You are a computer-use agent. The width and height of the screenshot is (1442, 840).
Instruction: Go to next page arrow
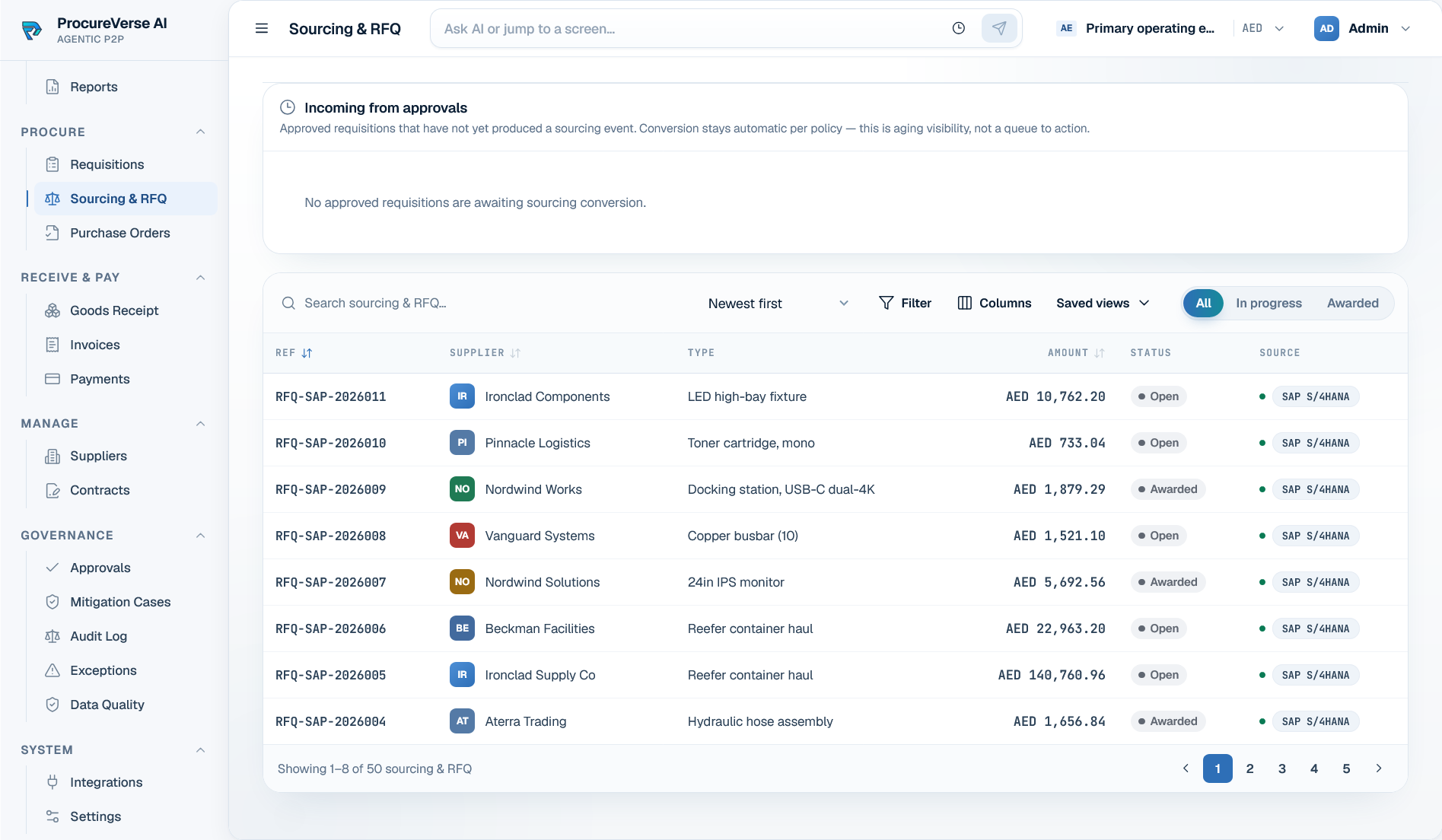point(1378,768)
